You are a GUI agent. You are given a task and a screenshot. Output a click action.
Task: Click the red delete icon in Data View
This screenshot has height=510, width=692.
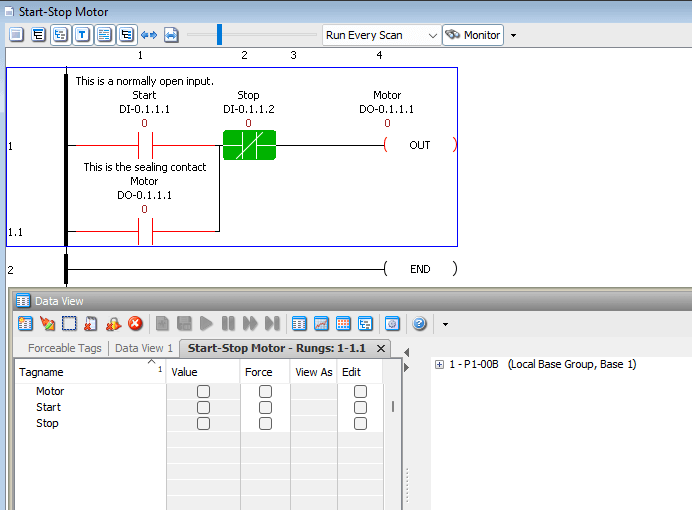point(134,324)
